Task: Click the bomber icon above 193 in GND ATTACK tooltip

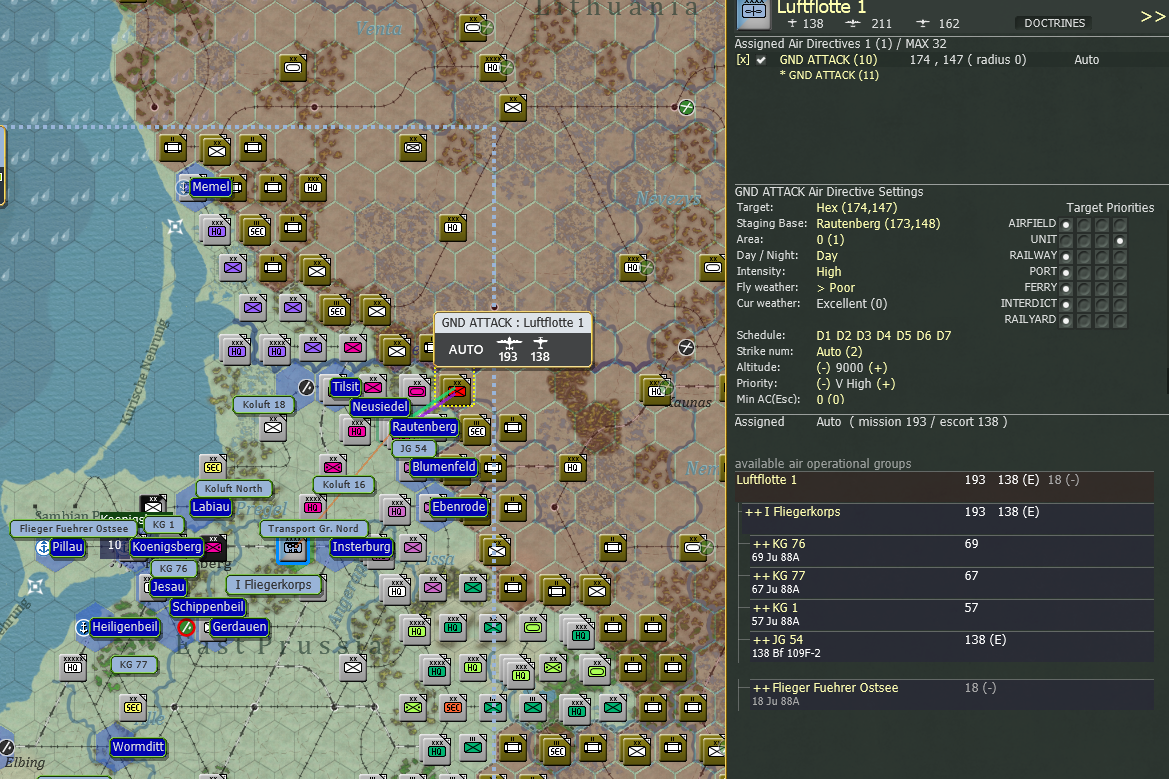Action: coord(509,344)
